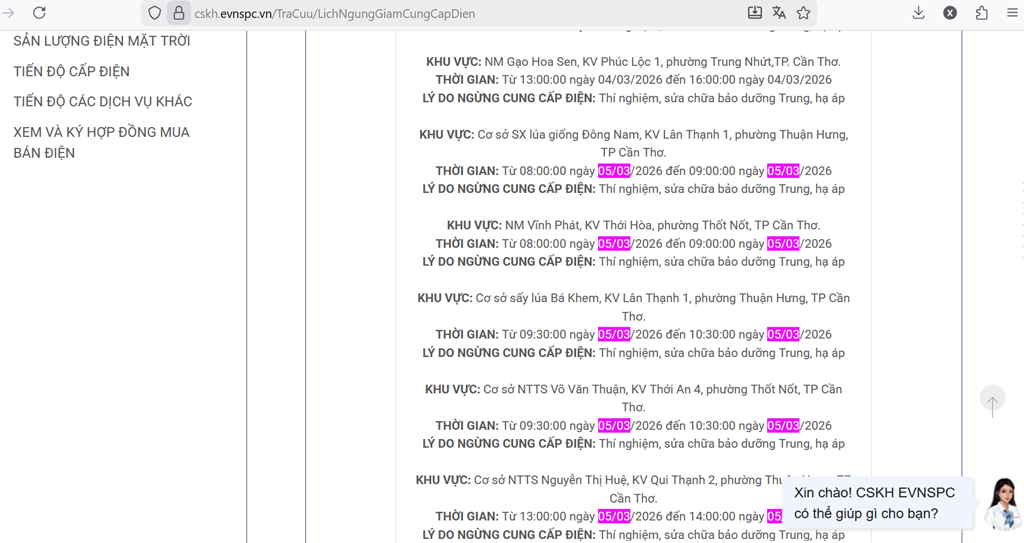The width and height of the screenshot is (1024, 543).
Task: Open the browser hamburger menu
Action: click(1012, 13)
